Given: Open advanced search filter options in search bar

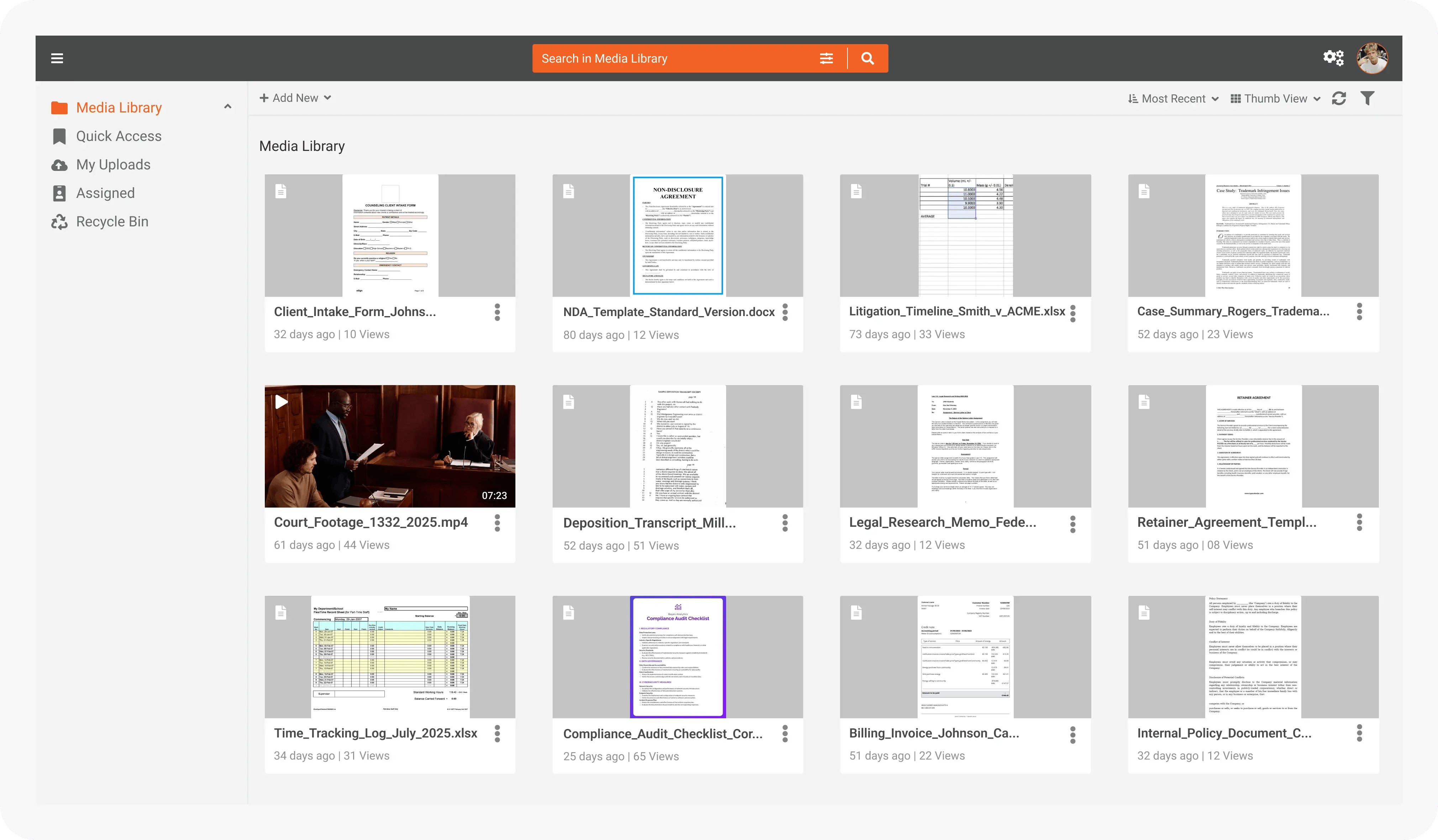Looking at the screenshot, I should pyautogui.click(x=826, y=58).
